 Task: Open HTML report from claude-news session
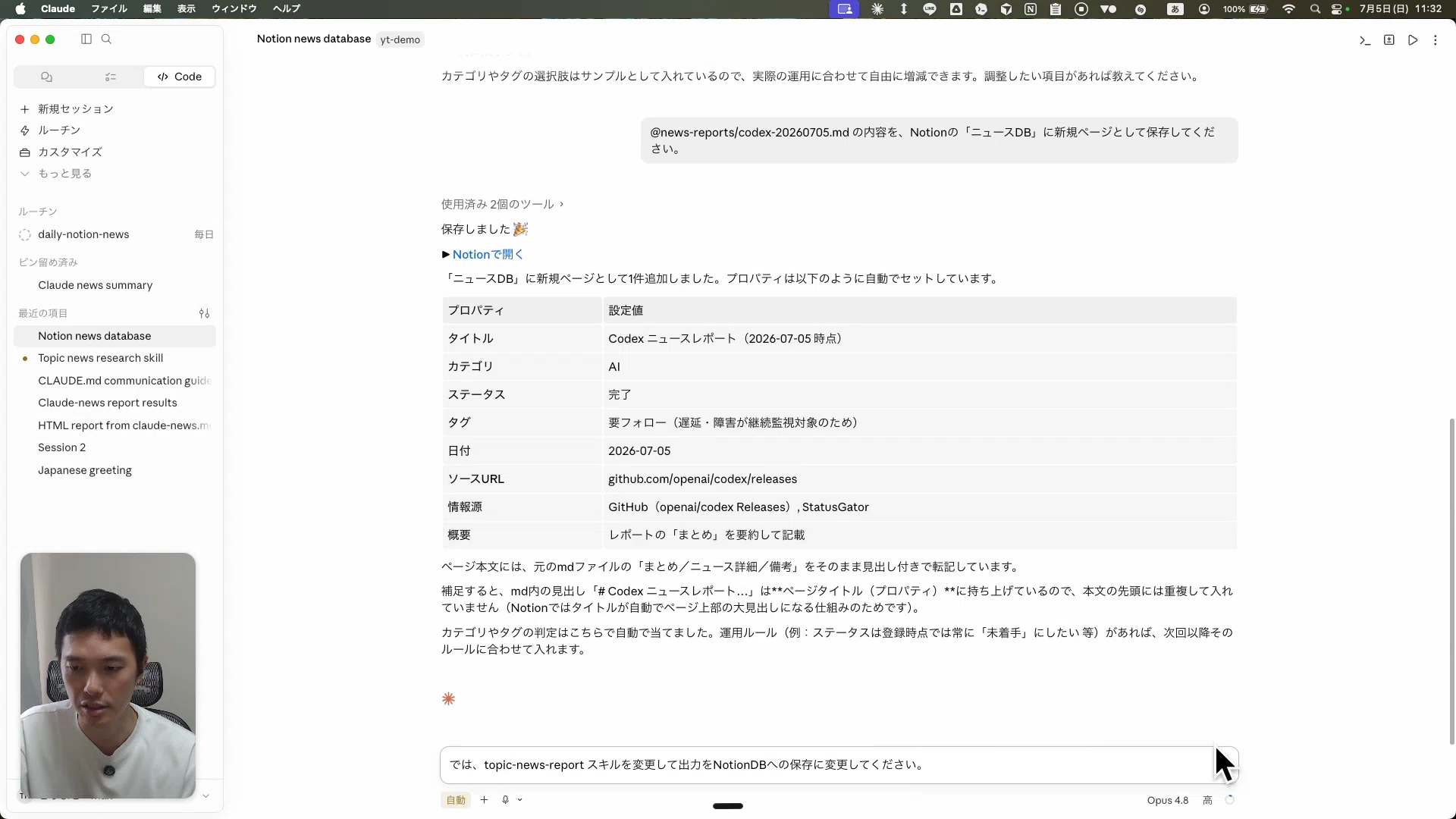pyautogui.click(x=115, y=425)
